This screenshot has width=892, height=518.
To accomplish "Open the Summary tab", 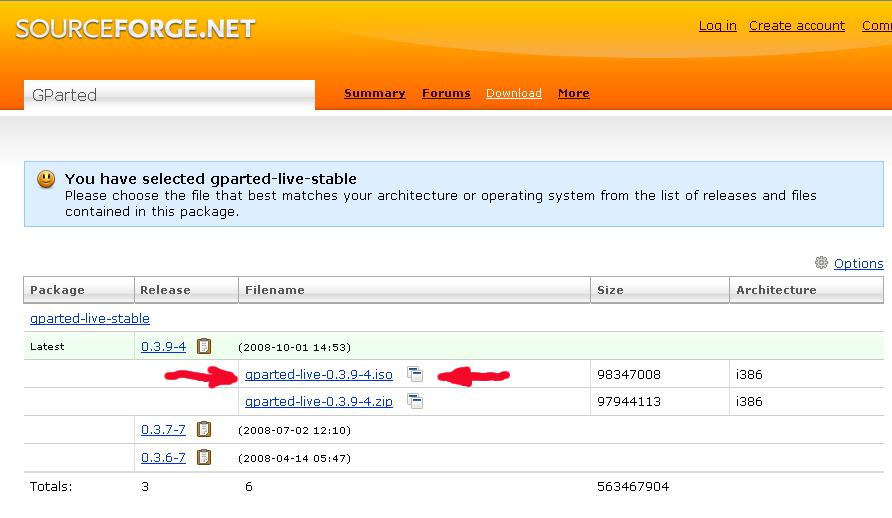I will click(374, 93).
